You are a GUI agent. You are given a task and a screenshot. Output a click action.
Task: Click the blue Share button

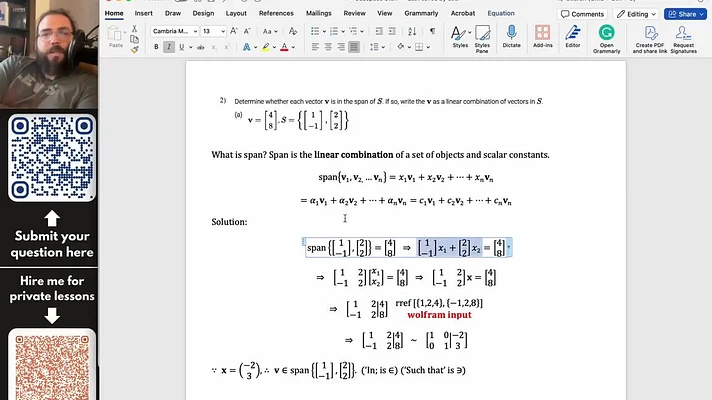(x=686, y=14)
